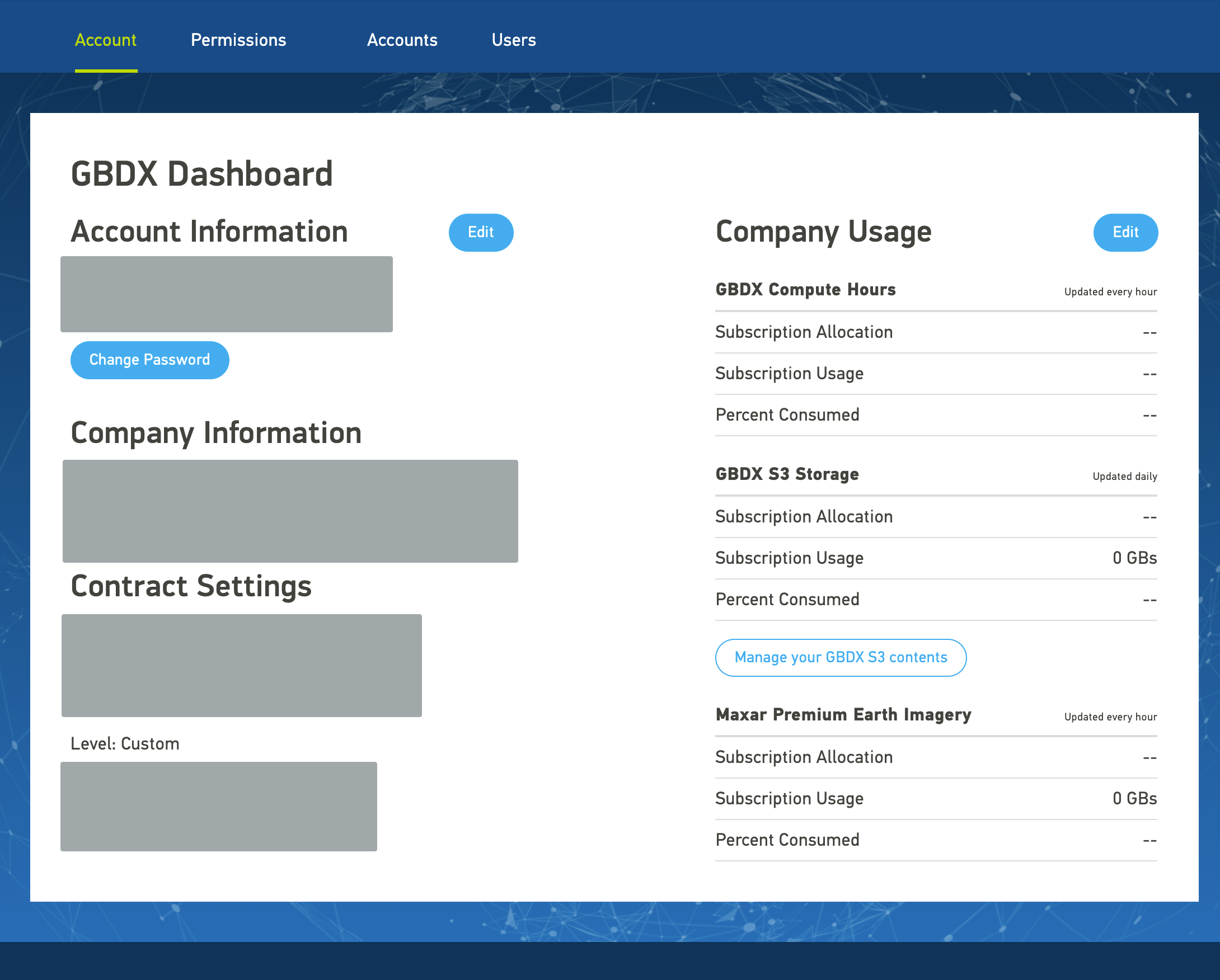Click the GBDX Dashboard heading
This screenshot has height=980, width=1220.
pyautogui.click(x=202, y=173)
